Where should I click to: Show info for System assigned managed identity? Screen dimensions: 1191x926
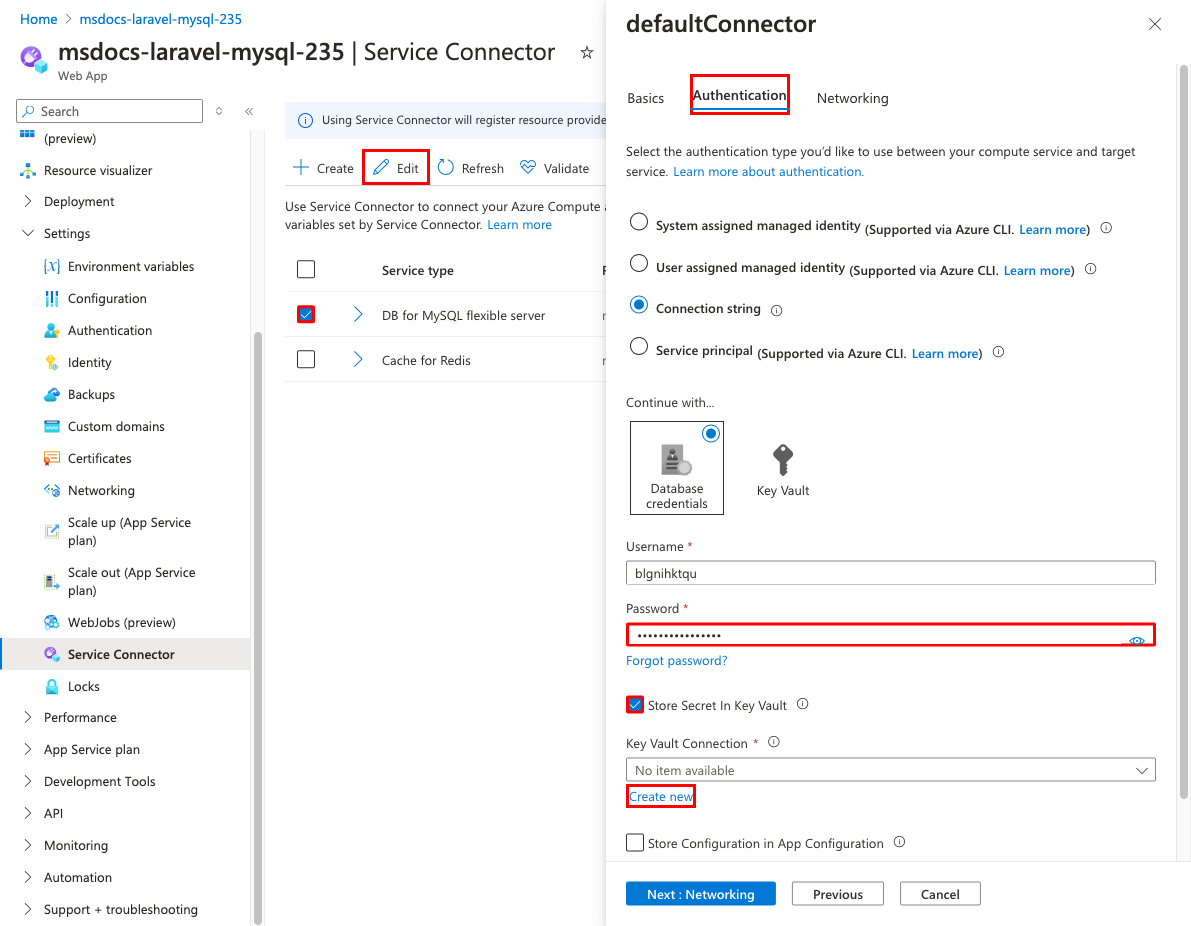pyautogui.click(x=1106, y=228)
